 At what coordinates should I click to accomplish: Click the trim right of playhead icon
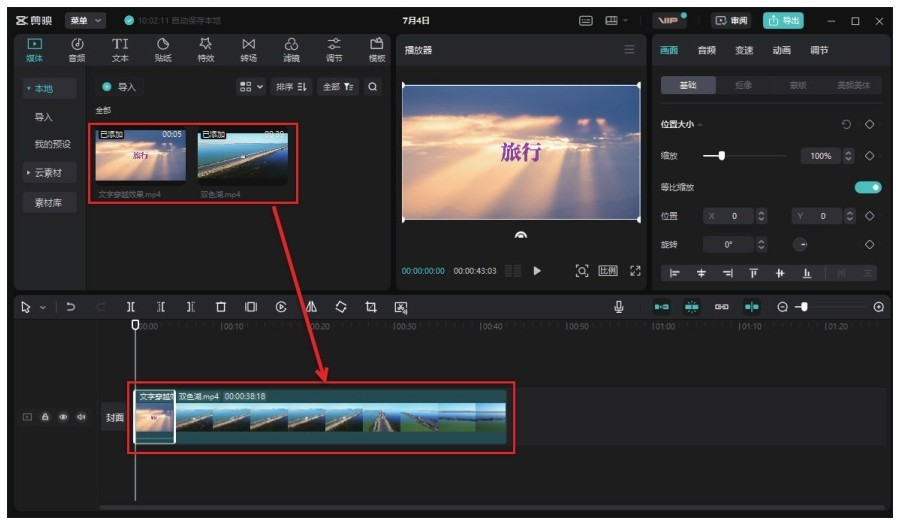coord(190,307)
